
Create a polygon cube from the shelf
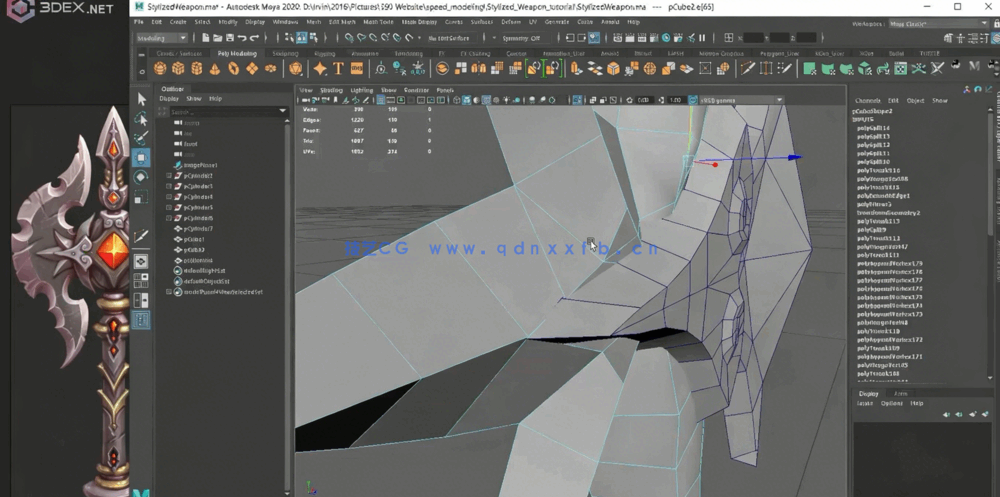178,69
